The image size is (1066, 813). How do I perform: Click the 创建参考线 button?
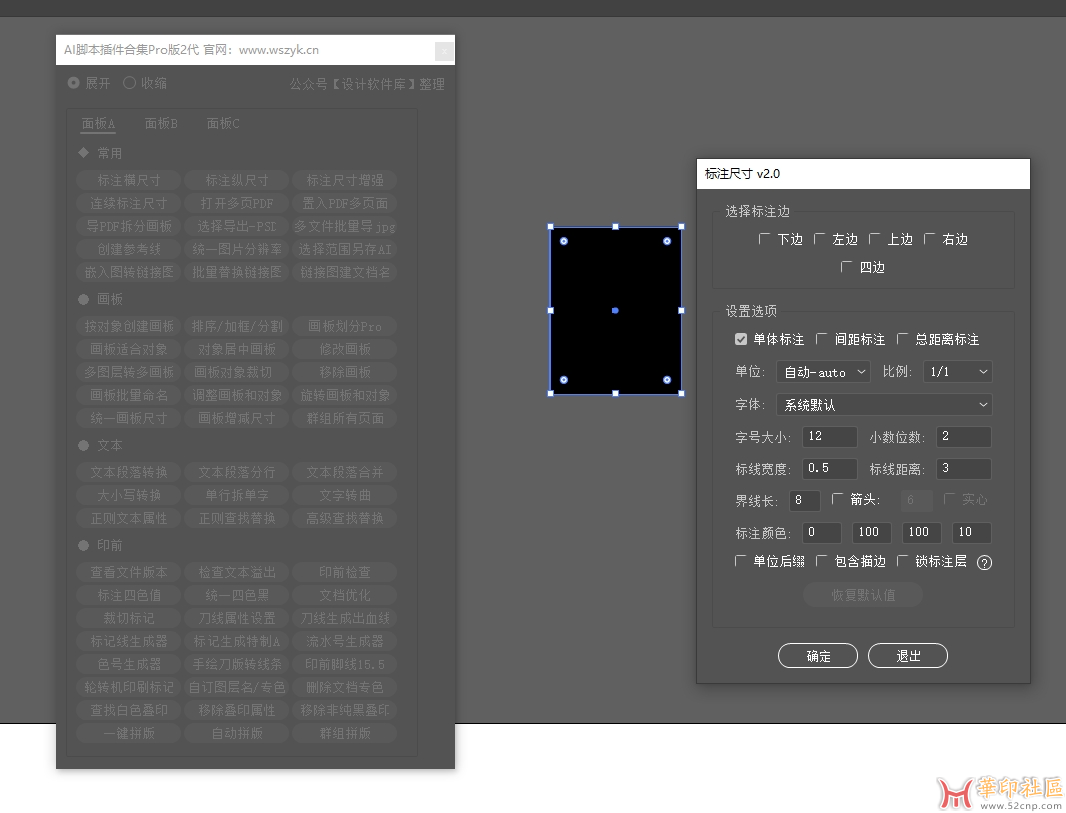tap(128, 249)
